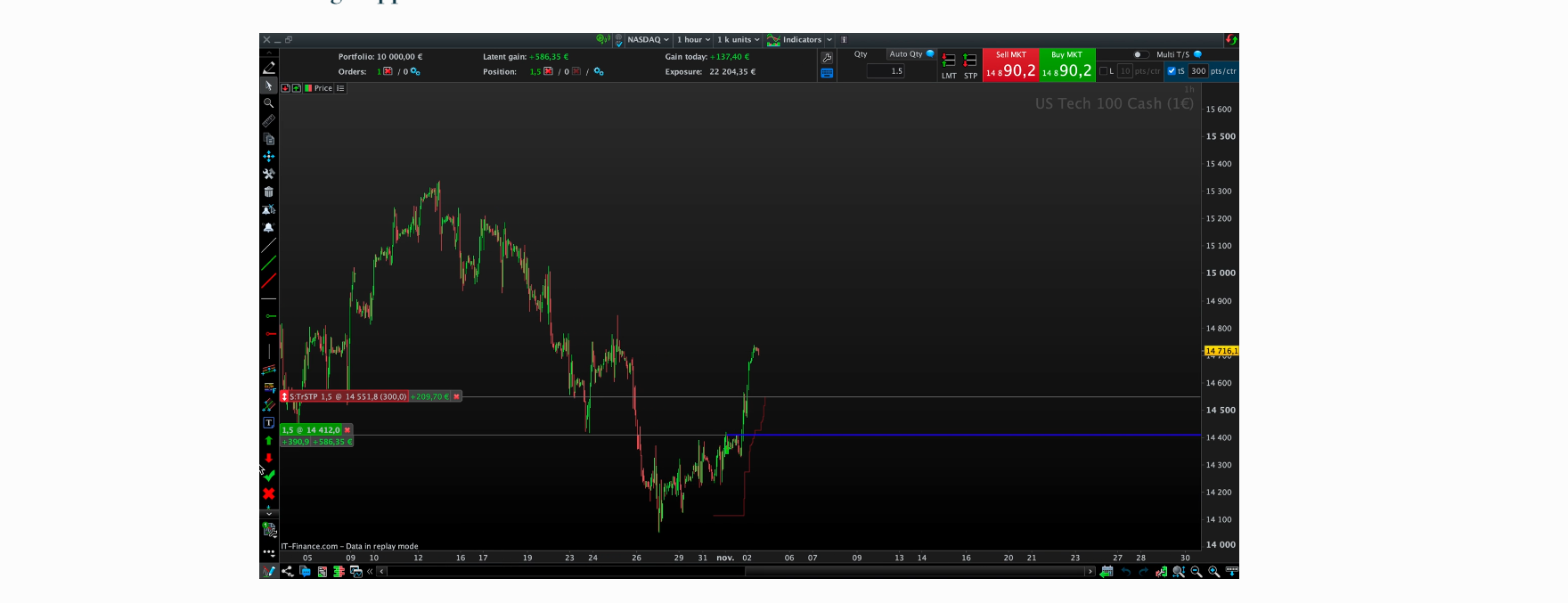
Task: Select the red X mark tool
Action: click(268, 493)
